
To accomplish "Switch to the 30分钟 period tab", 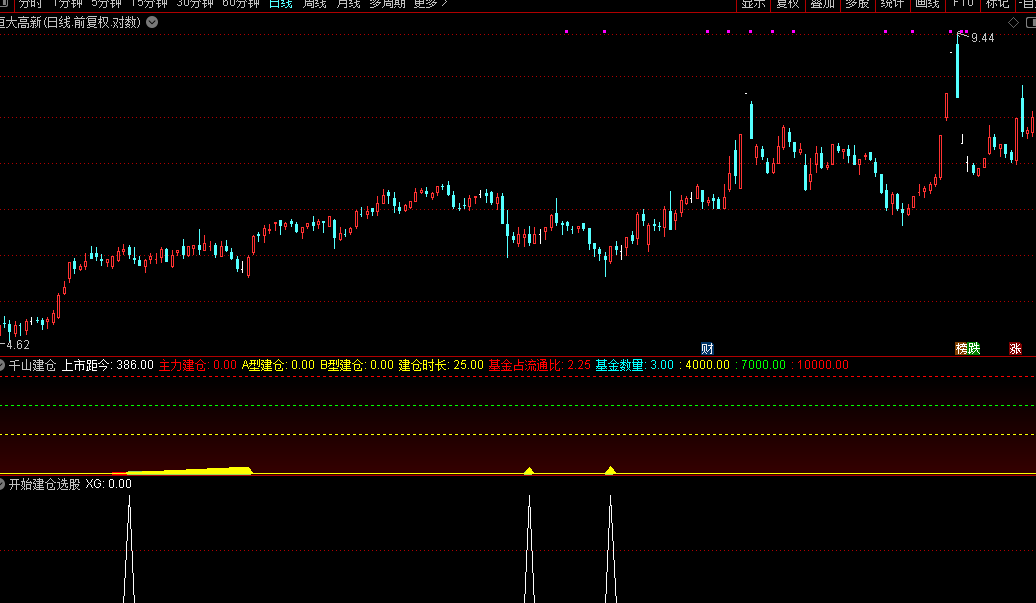I will pyautogui.click(x=195, y=4).
